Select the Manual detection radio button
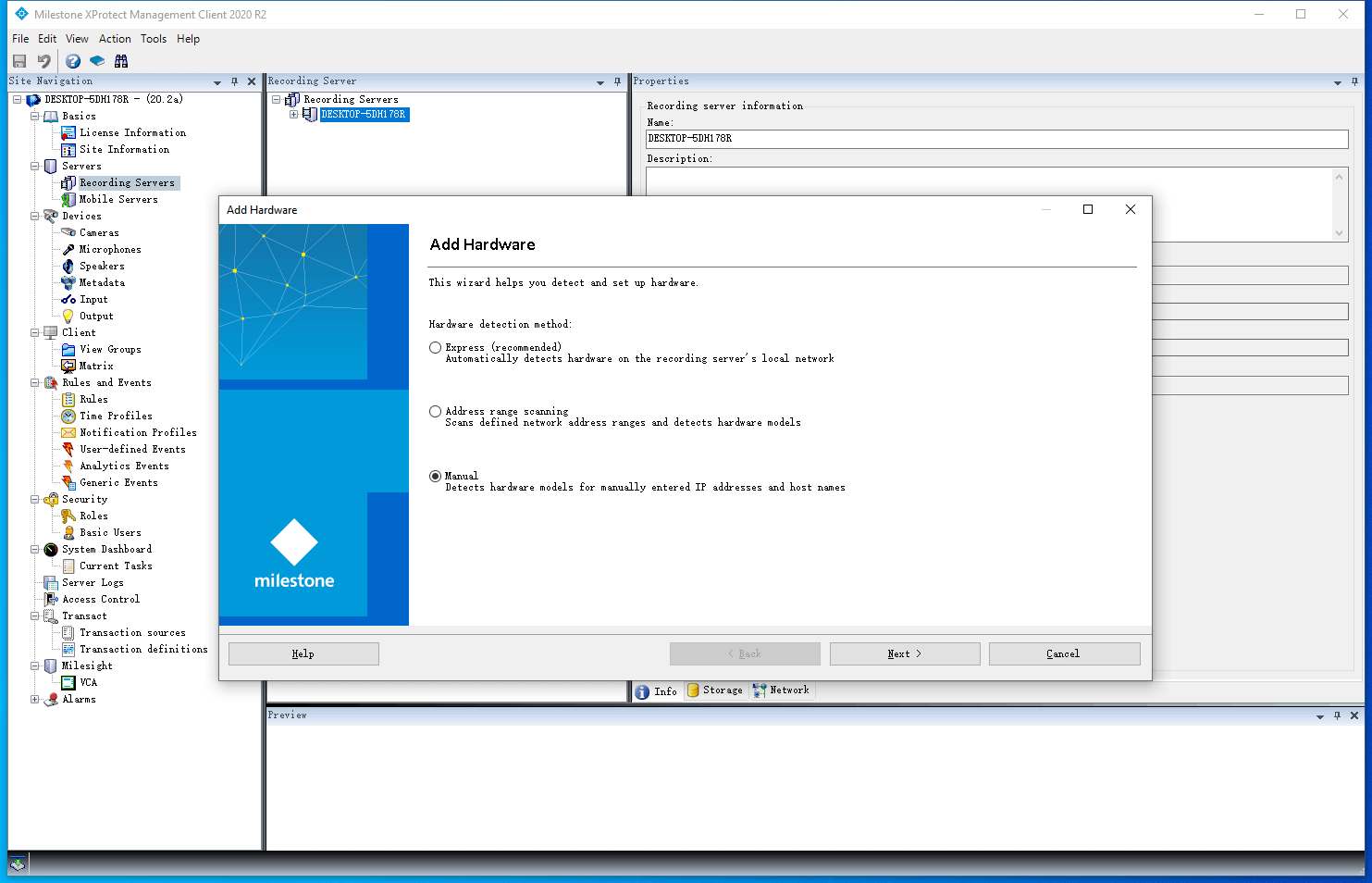Viewport: 1372px width, 883px height. [435, 477]
